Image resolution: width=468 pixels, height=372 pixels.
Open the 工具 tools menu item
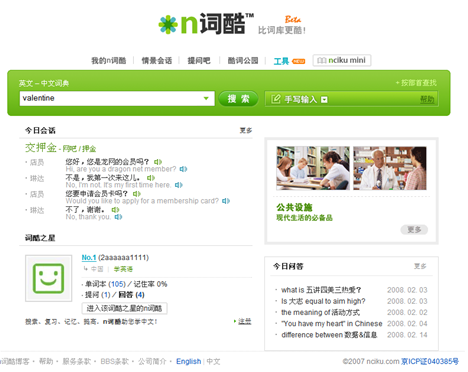(281, 61)
